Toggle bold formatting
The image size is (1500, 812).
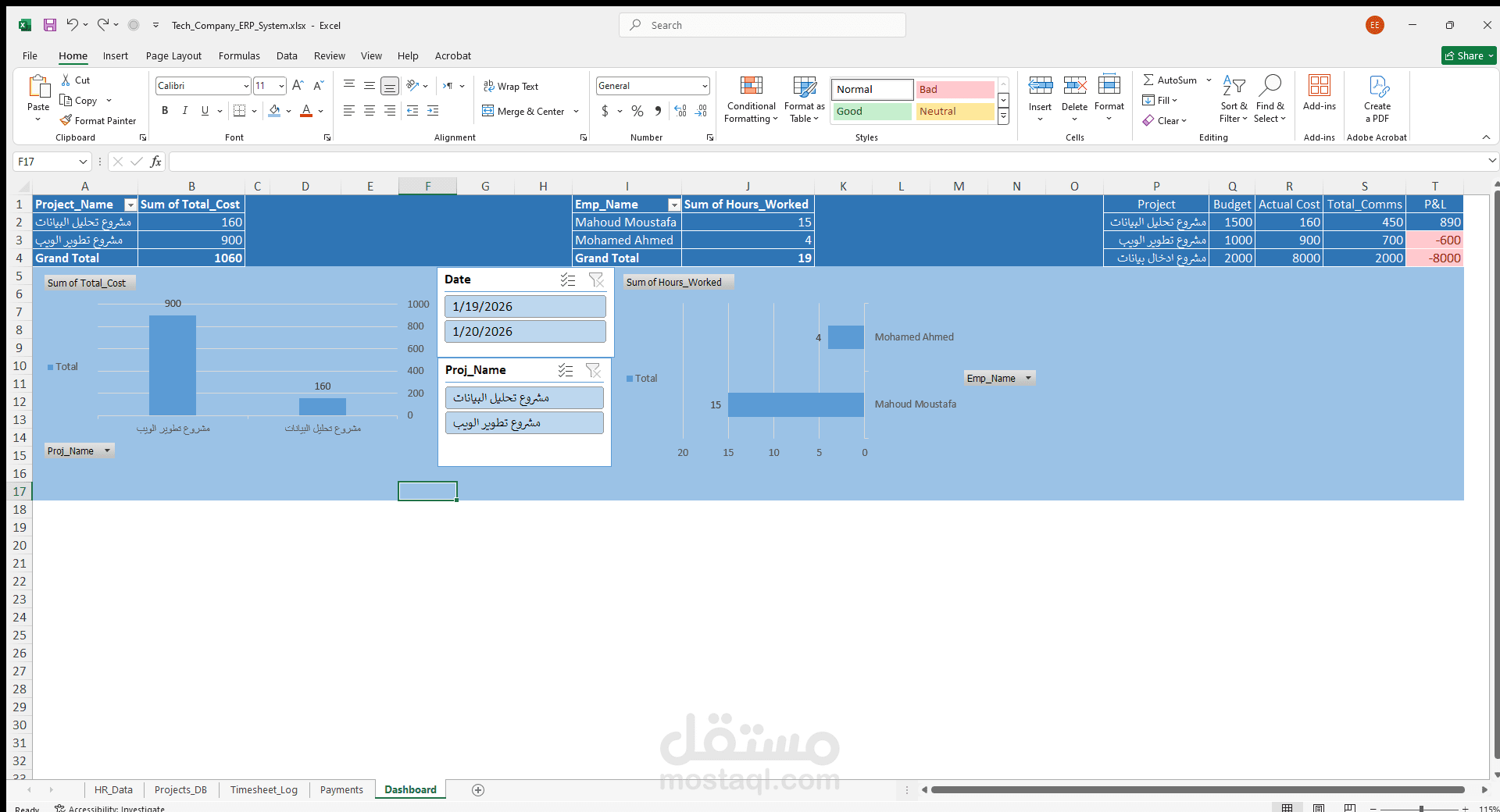(165, 111)
